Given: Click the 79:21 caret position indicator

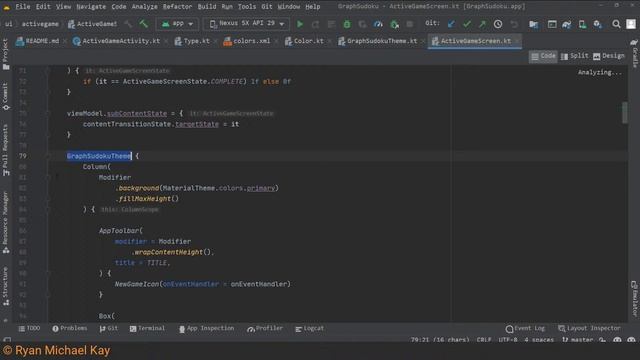Looking at the screenshot, I should point(440,340).
